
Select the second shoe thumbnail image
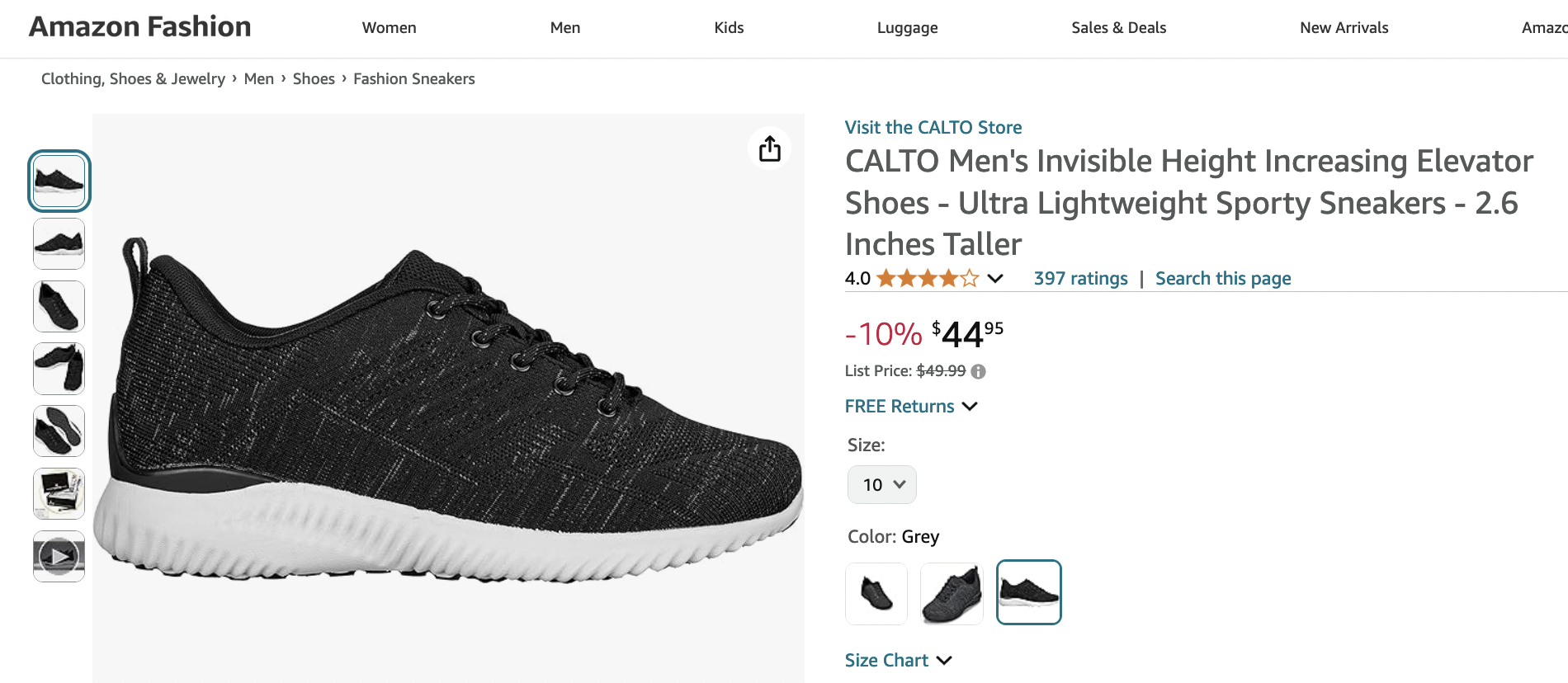click(x=59, y=243)
